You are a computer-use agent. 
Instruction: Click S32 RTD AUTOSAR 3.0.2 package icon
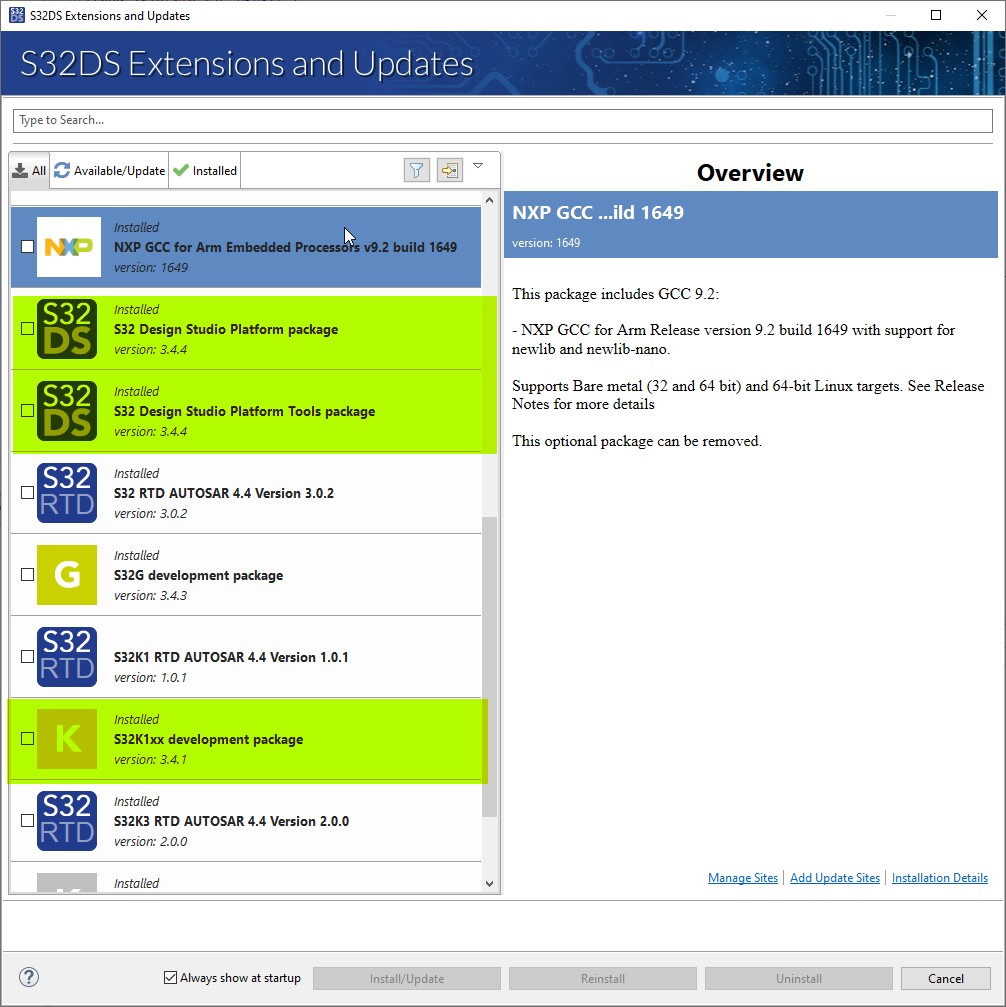67,493
